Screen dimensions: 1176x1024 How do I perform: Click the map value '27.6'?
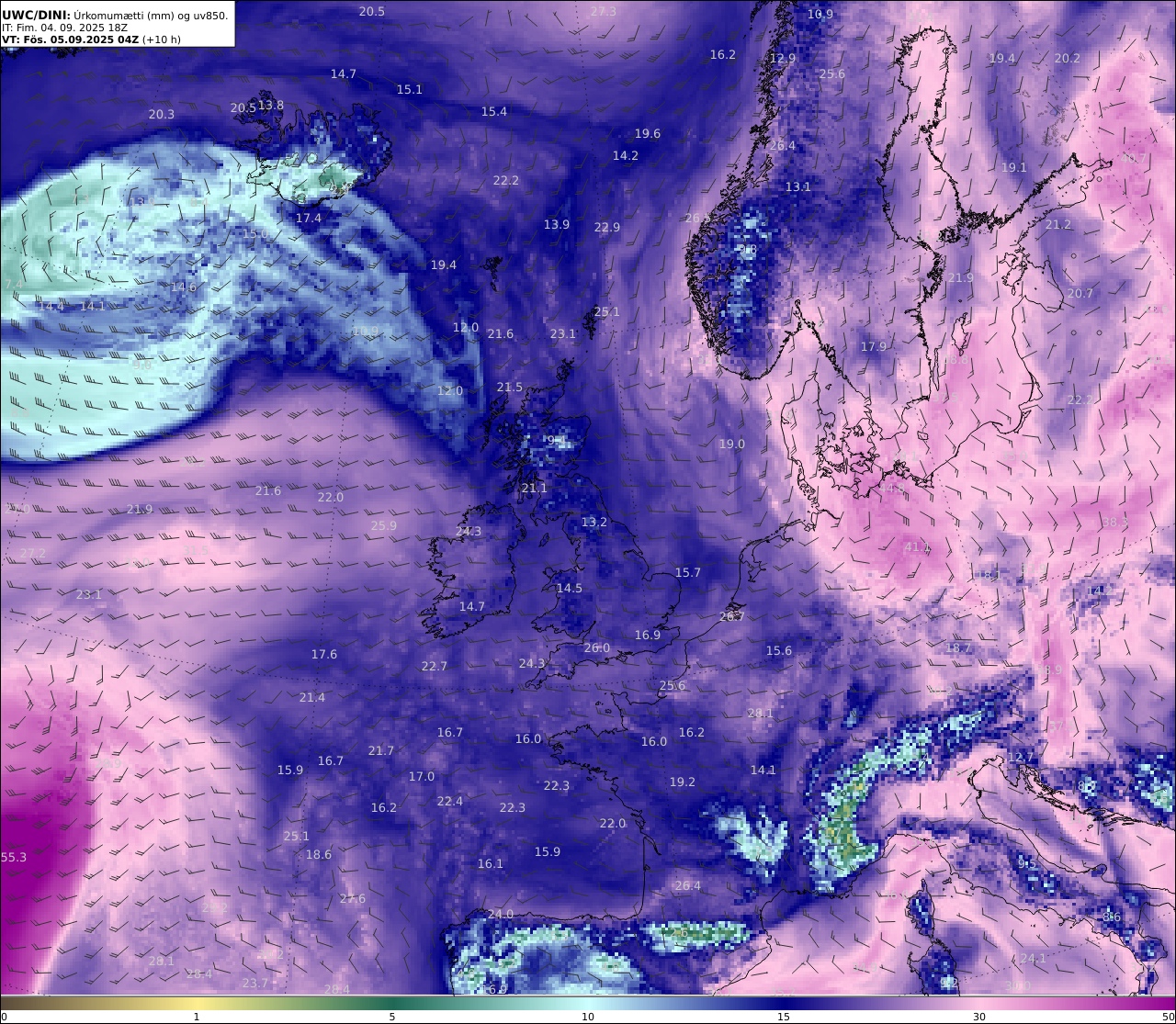point(353,899)
